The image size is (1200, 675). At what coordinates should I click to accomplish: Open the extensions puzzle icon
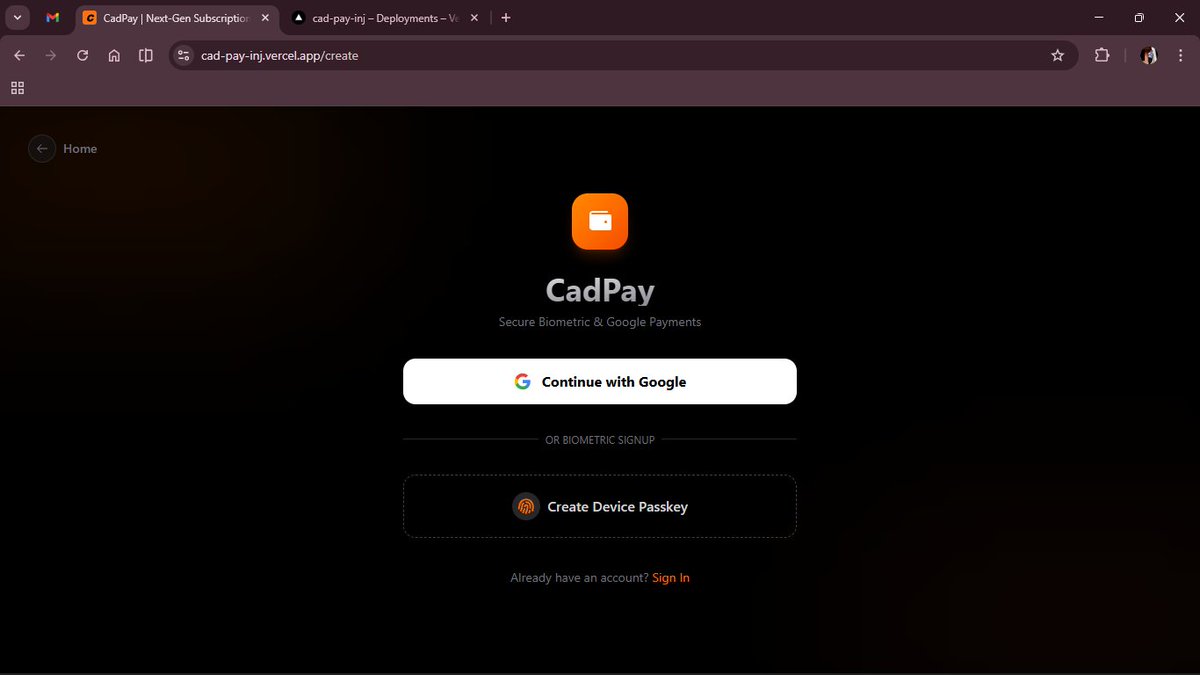click(1102, 56)
